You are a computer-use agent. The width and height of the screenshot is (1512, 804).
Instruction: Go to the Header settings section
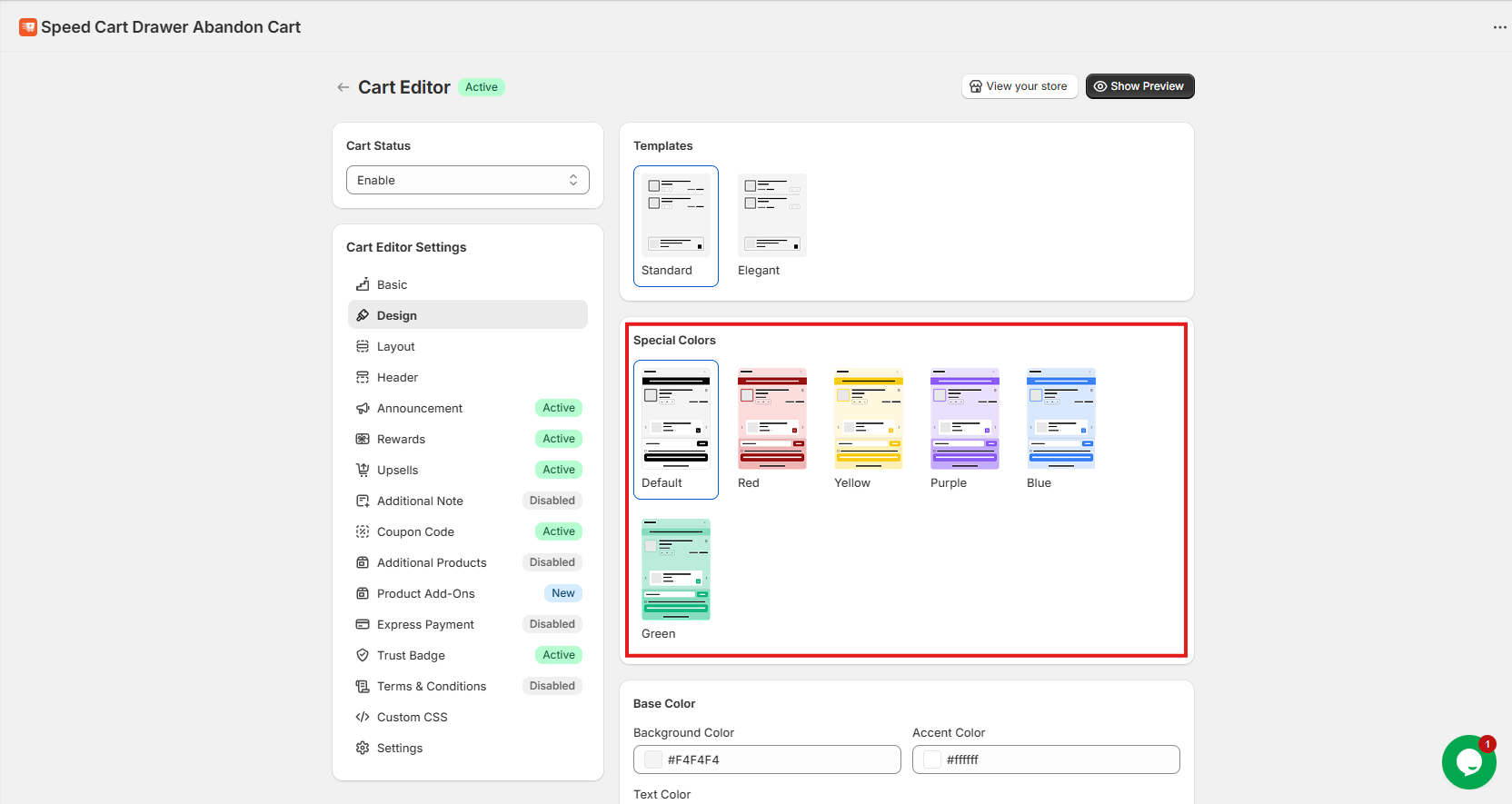pos(397,378)
